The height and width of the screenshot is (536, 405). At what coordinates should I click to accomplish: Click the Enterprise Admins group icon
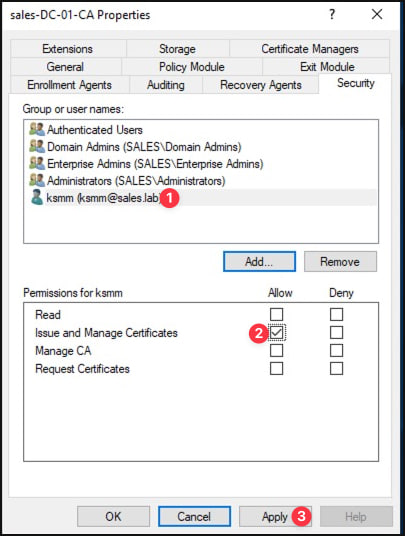37,163
